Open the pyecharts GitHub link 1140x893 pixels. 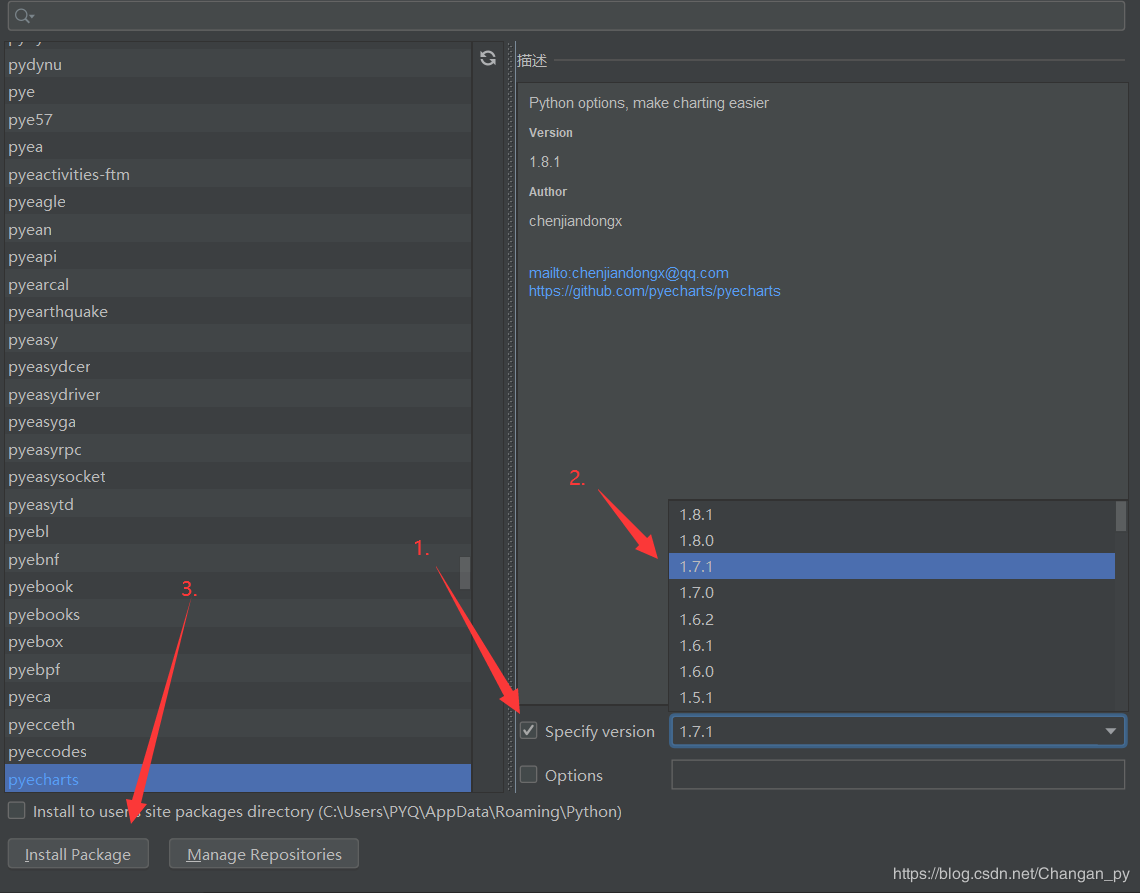coord(654,291)
